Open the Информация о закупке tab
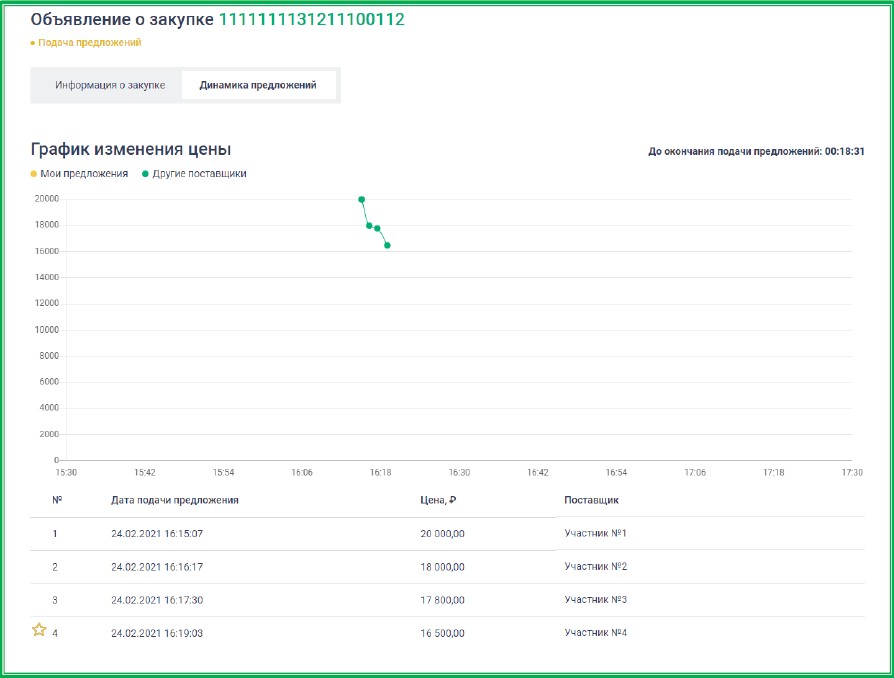The width and height of the screenshot is (894, 678). 110,85
